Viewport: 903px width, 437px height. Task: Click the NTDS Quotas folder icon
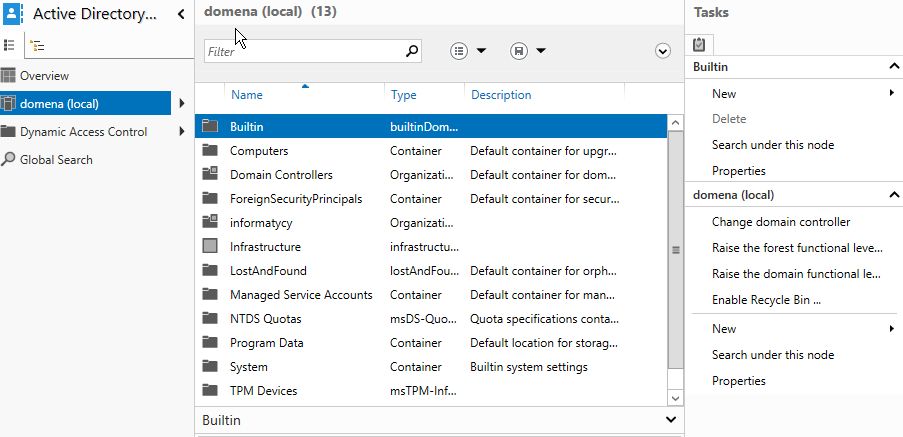click(x=210, y=318)
